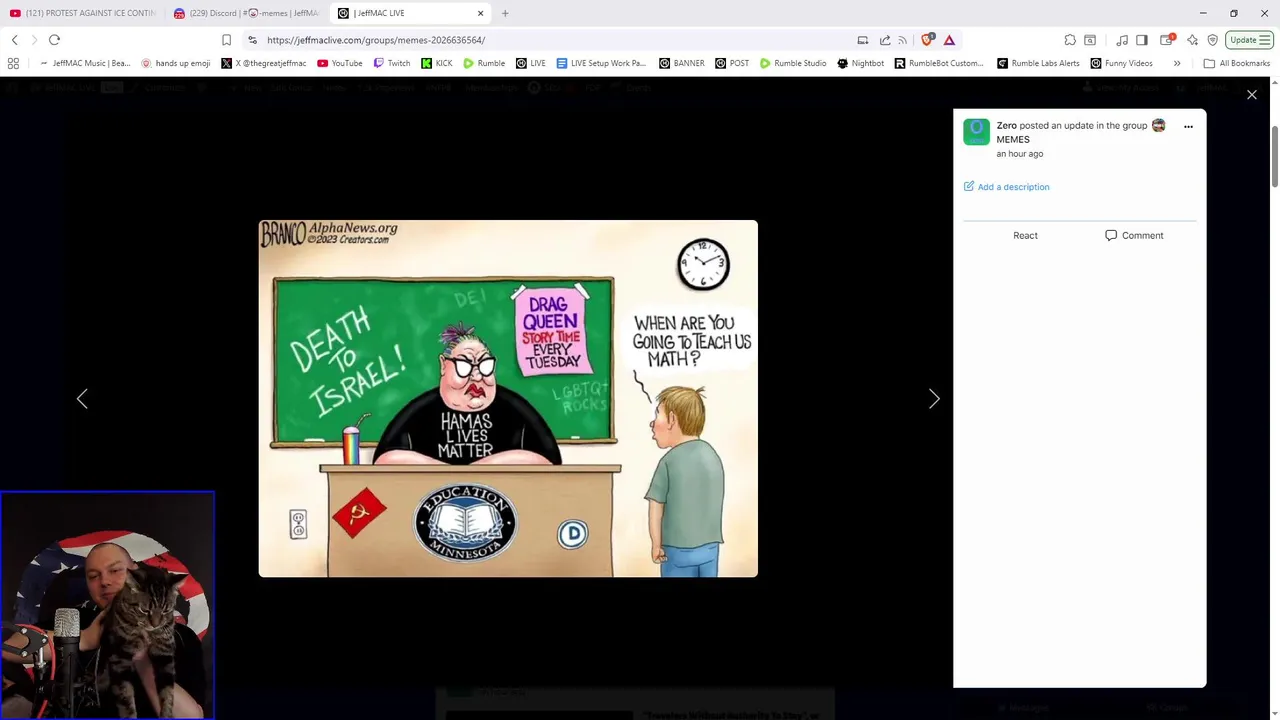Screen dimensions: 1280x720
Task: React to the meme post
Action: tap(1025, 236)
